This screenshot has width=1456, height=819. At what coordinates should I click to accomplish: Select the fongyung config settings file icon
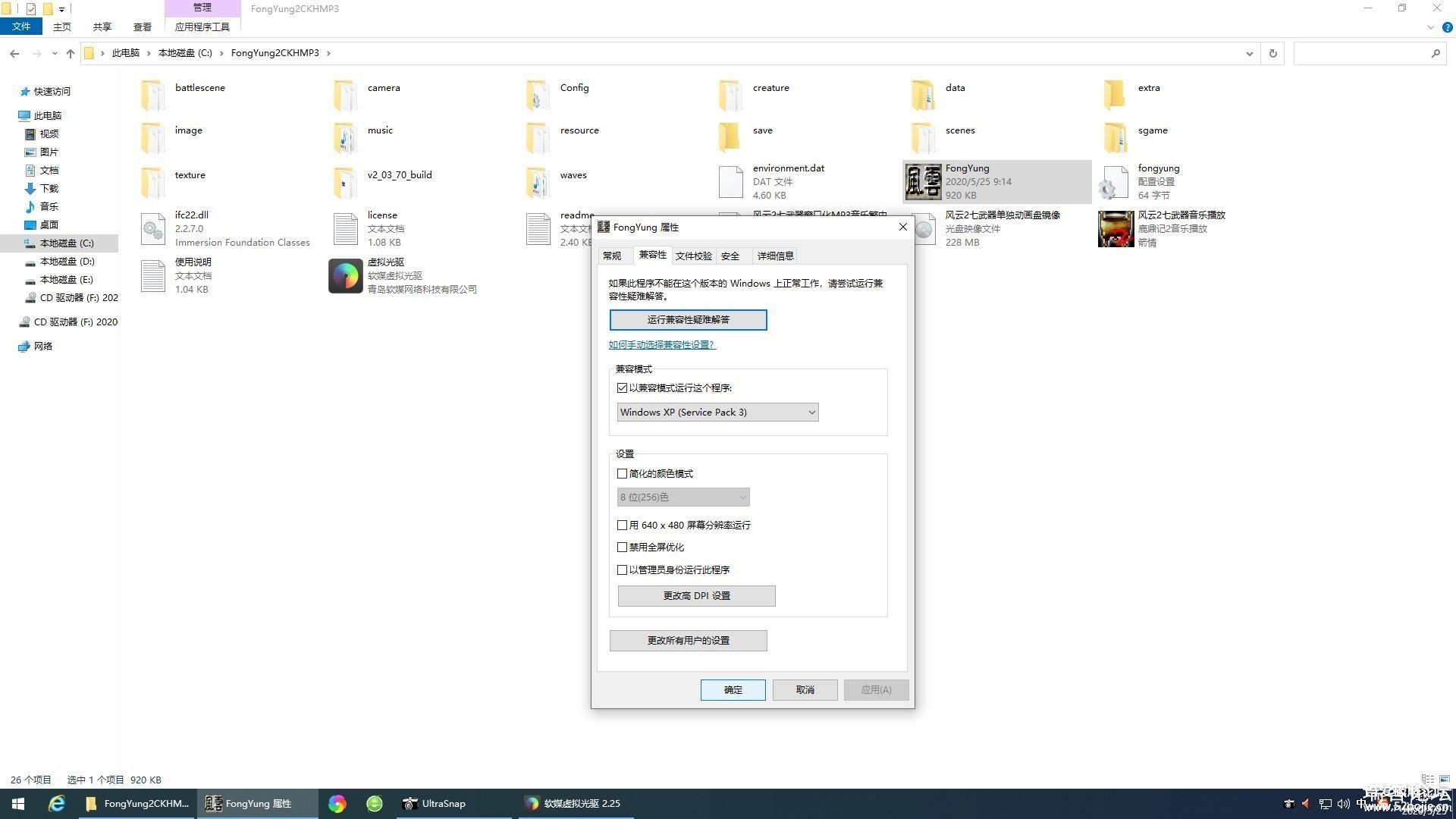1116,182
